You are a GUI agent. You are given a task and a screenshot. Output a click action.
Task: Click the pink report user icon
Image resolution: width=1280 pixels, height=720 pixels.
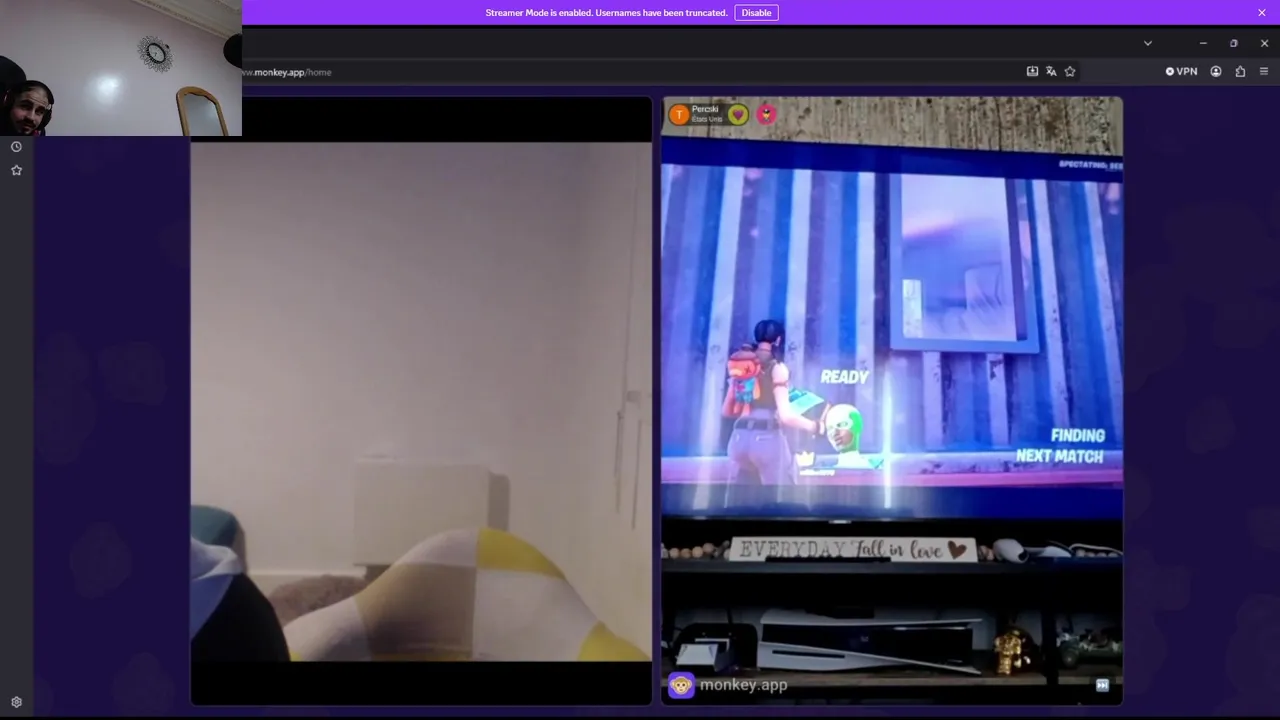(x=766, y=114)
